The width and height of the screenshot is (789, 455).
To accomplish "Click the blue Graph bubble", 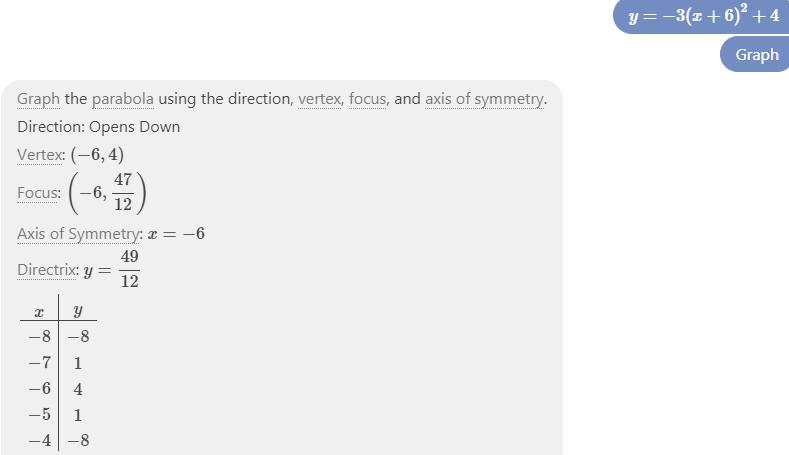I will tap(755, 54).
